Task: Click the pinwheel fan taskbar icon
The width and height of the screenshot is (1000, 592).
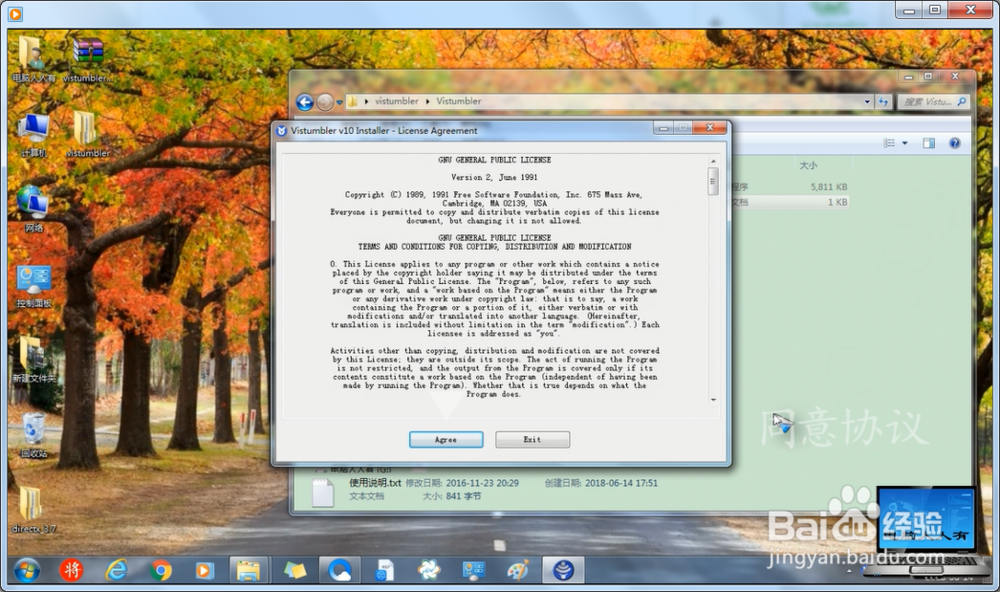Action: pos(429,570)
